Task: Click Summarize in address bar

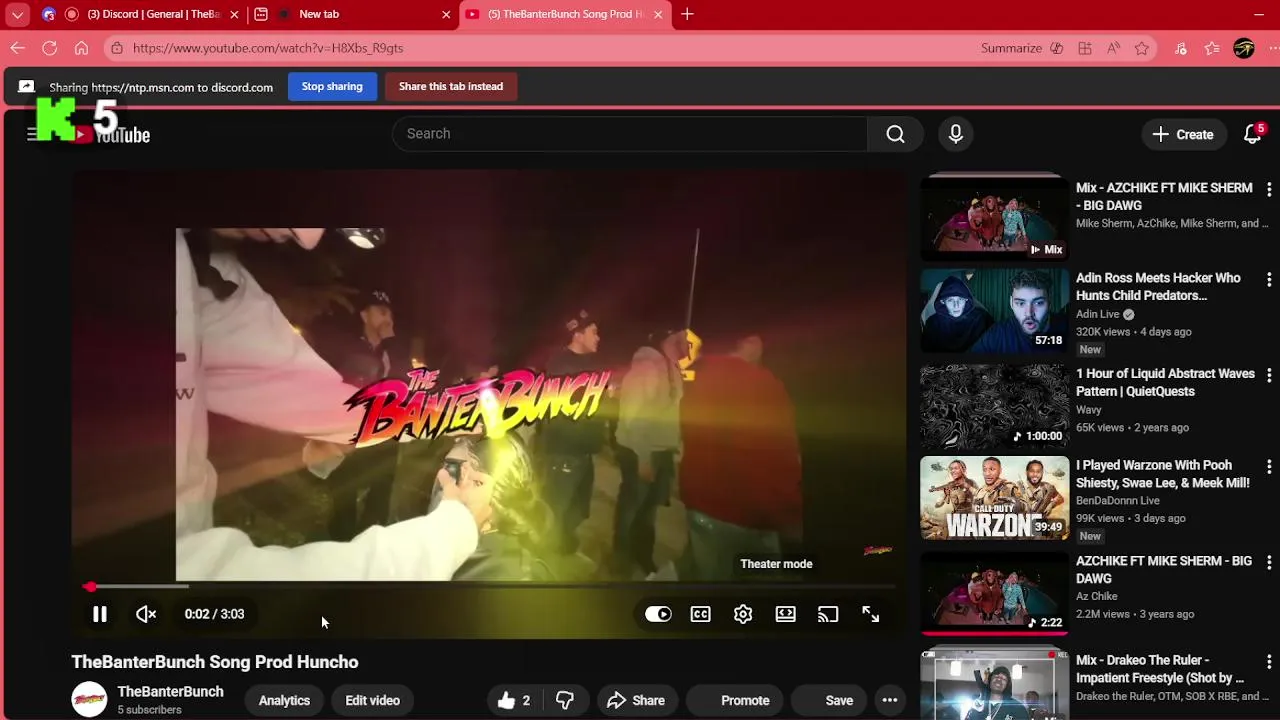Action: 1021,48
